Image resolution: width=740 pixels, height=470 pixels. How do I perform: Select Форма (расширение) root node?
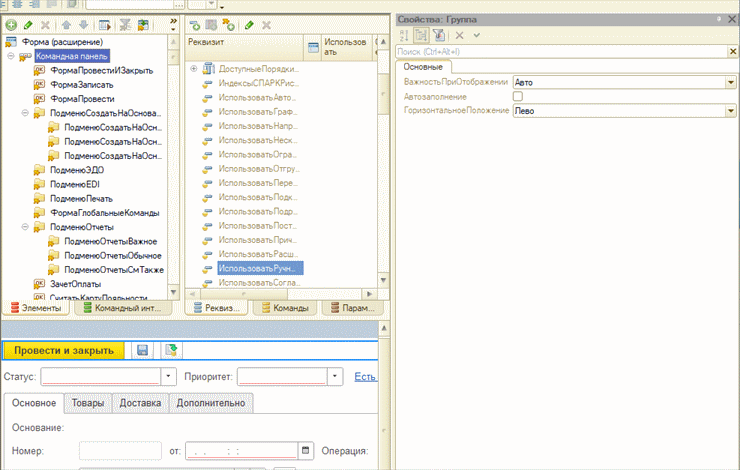[x=62, y=42]
